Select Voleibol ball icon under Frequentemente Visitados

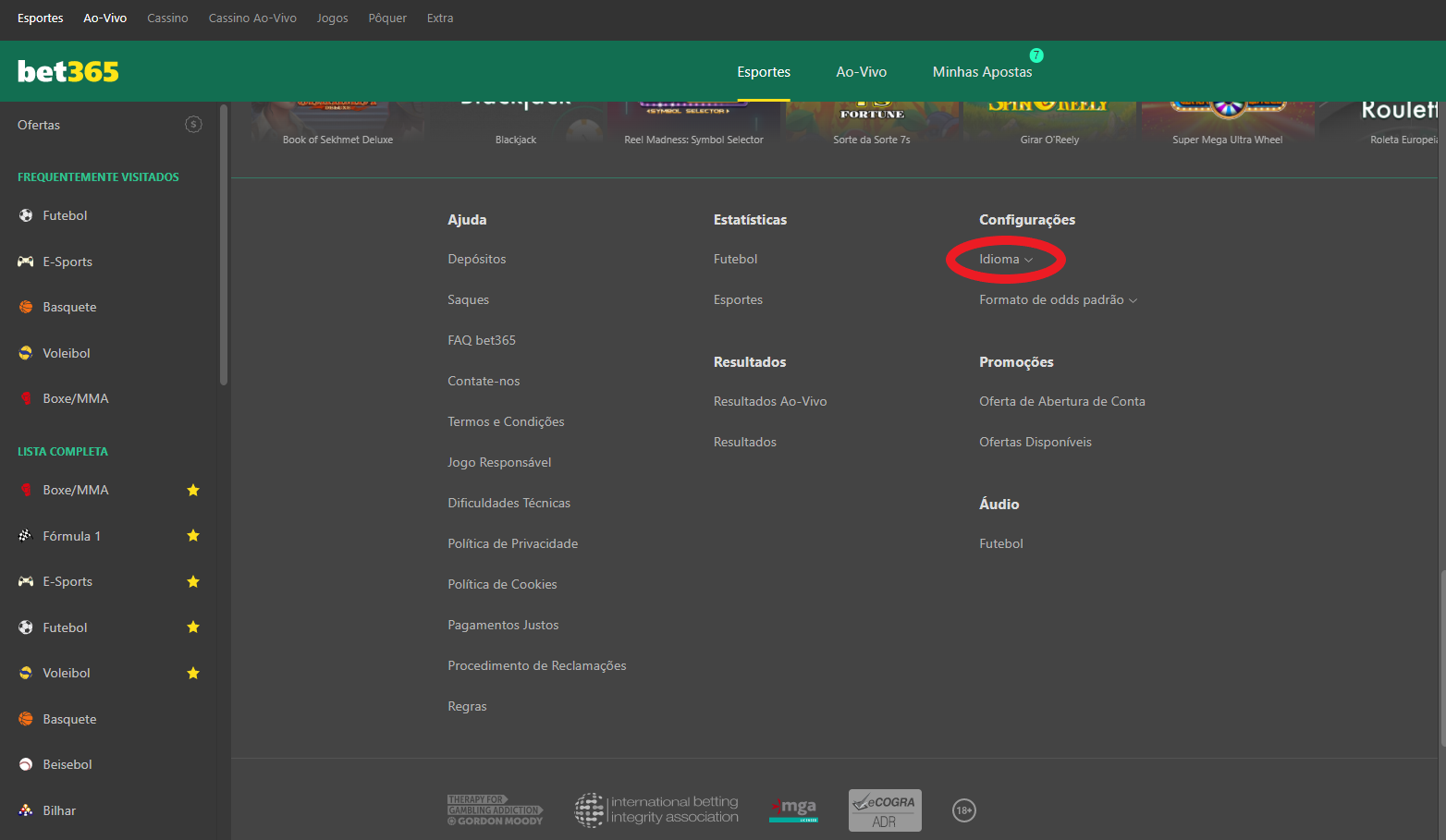point(26,353)
